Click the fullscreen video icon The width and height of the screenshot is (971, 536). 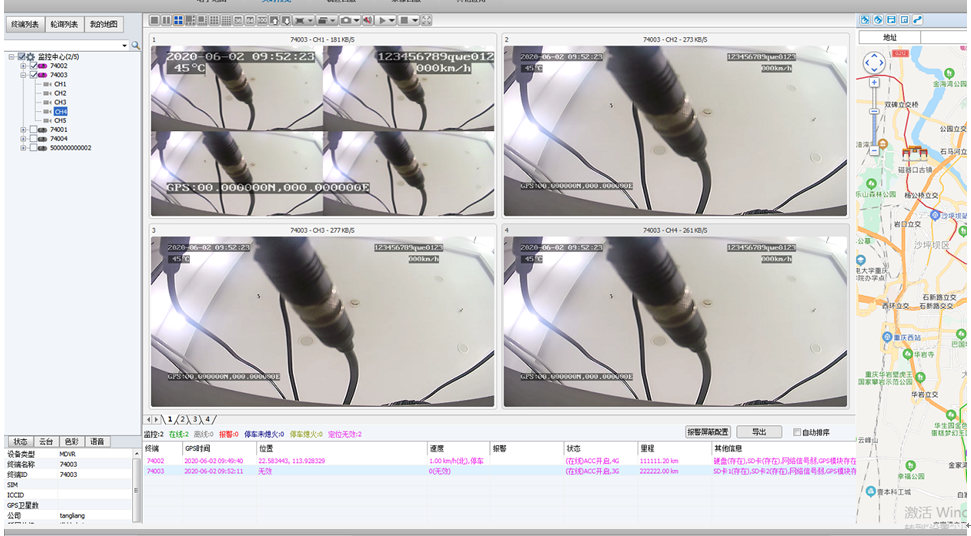[x=427, y=20]
